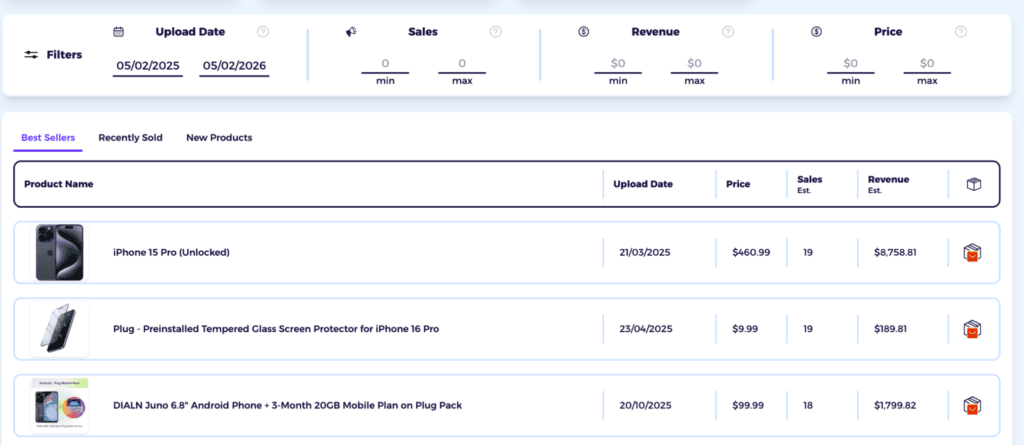Sort by the Upload Date column header

(643, 184)
